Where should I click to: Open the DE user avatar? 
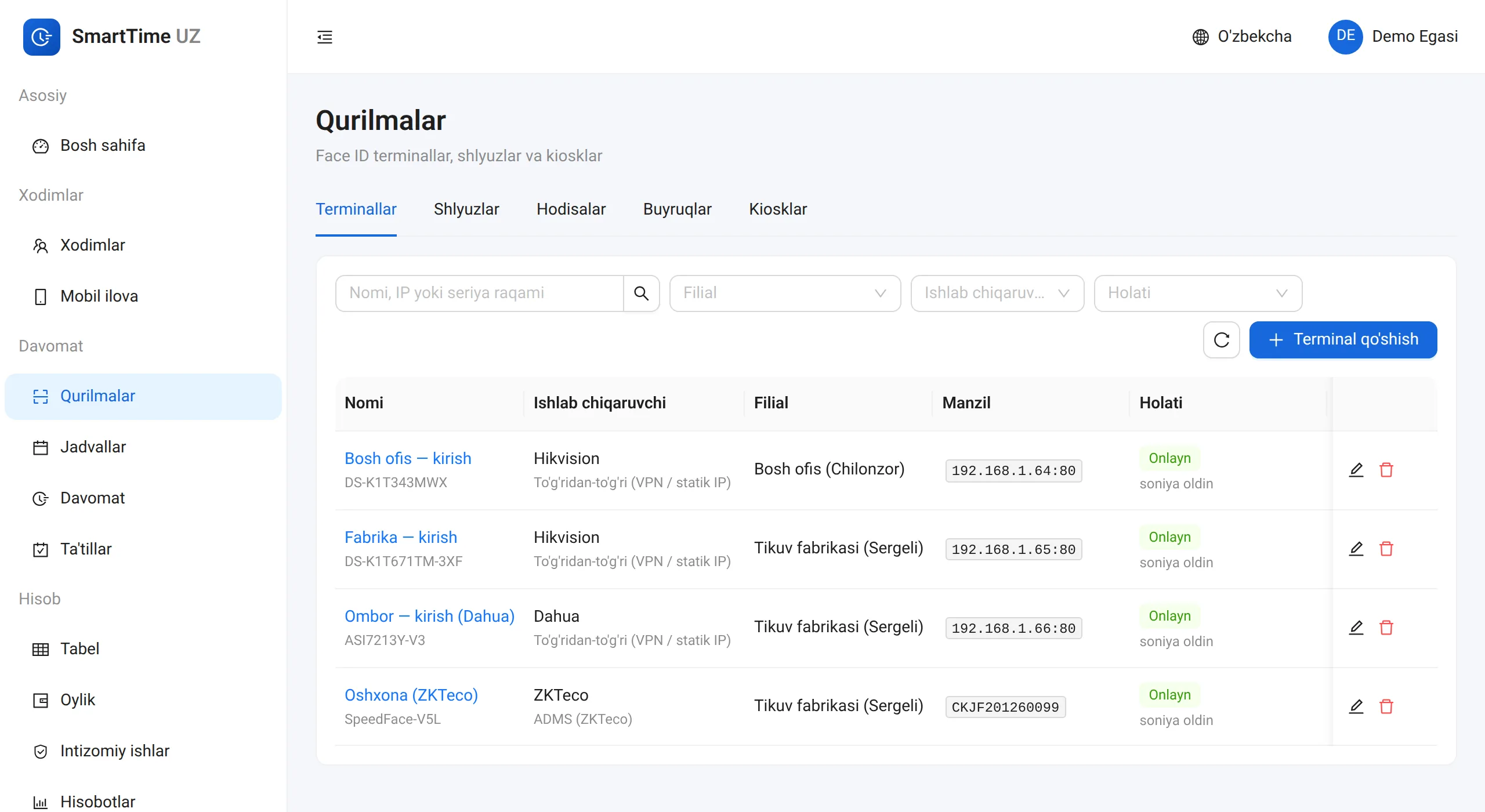1345,37
